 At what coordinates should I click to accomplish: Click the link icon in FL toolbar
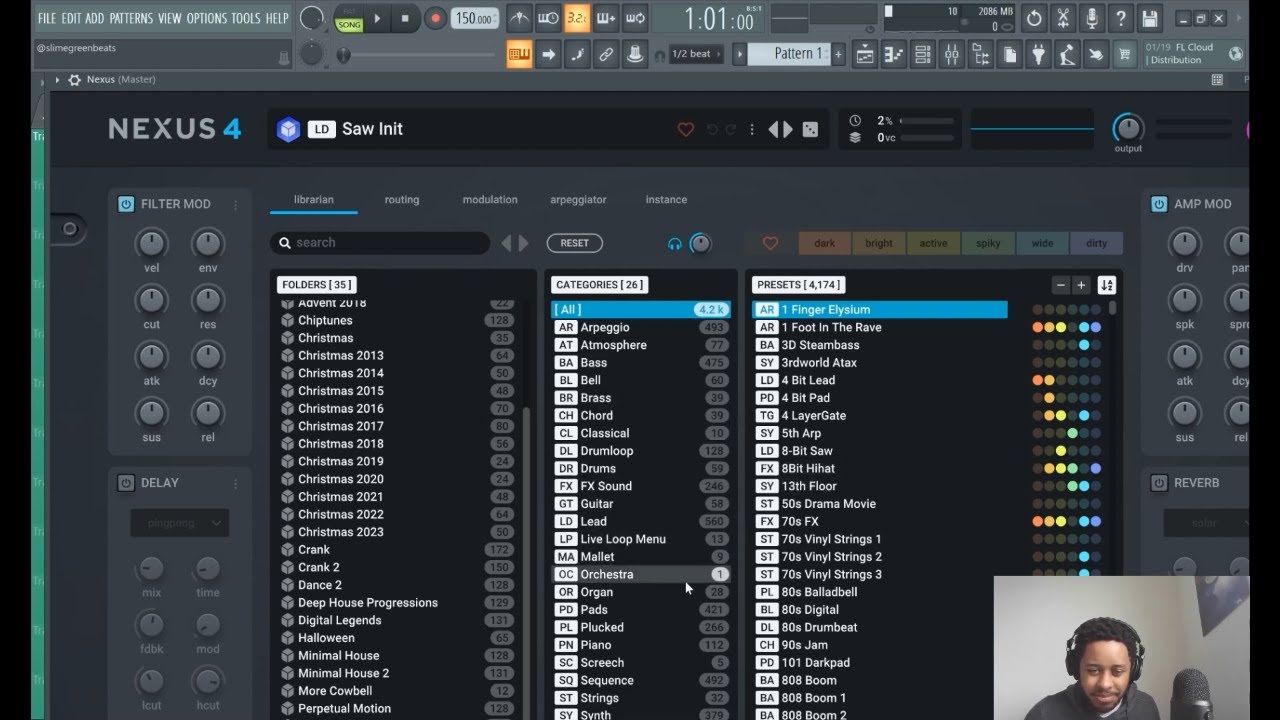tap(606, 55)
